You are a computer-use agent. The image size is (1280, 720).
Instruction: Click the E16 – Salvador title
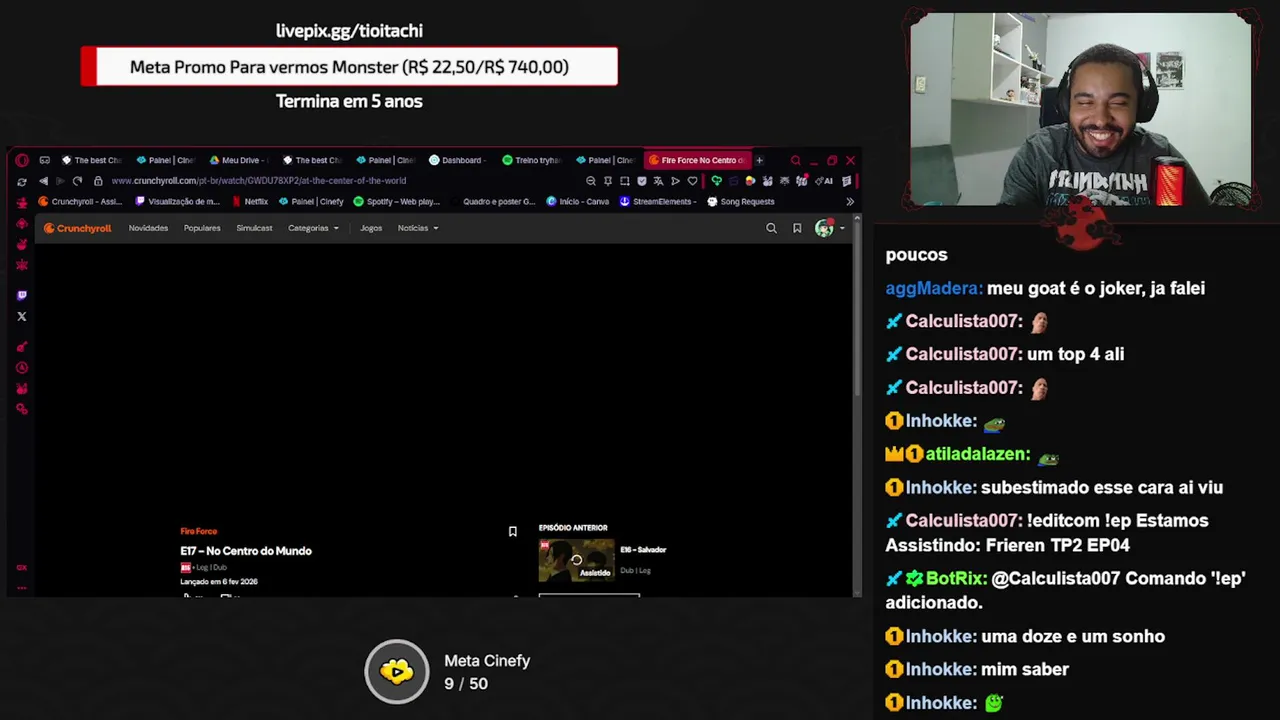[643, 550]
